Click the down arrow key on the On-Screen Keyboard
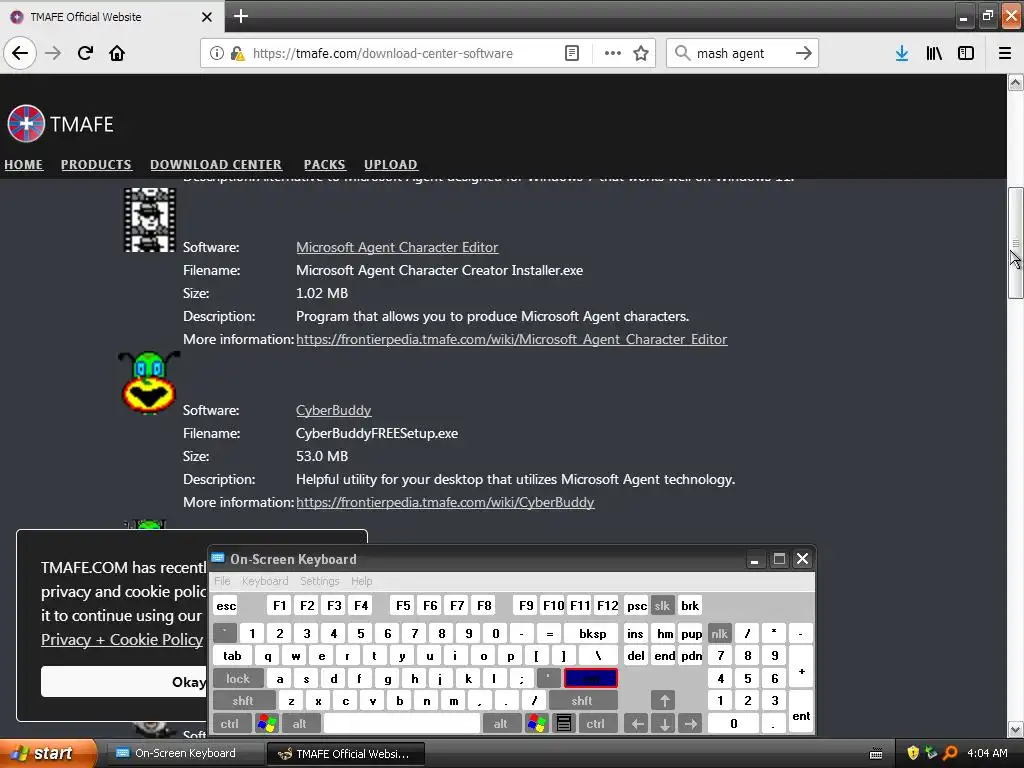 [x=664, y=724]
